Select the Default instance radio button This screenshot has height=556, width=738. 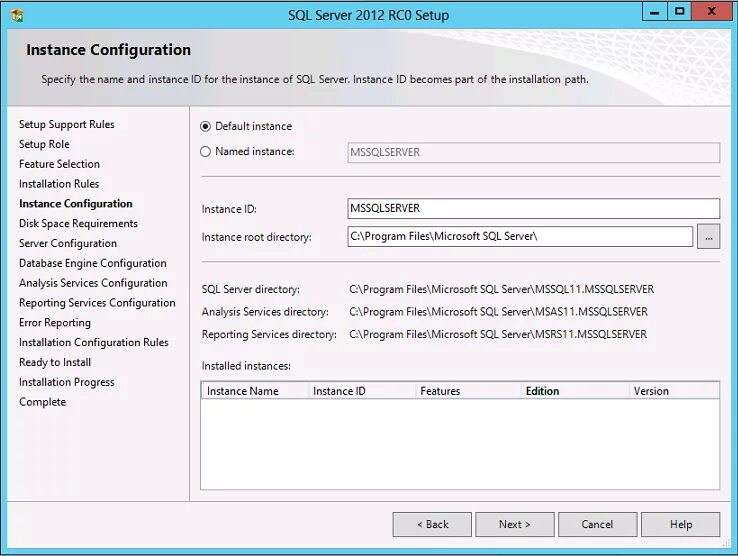pos(205,126)
